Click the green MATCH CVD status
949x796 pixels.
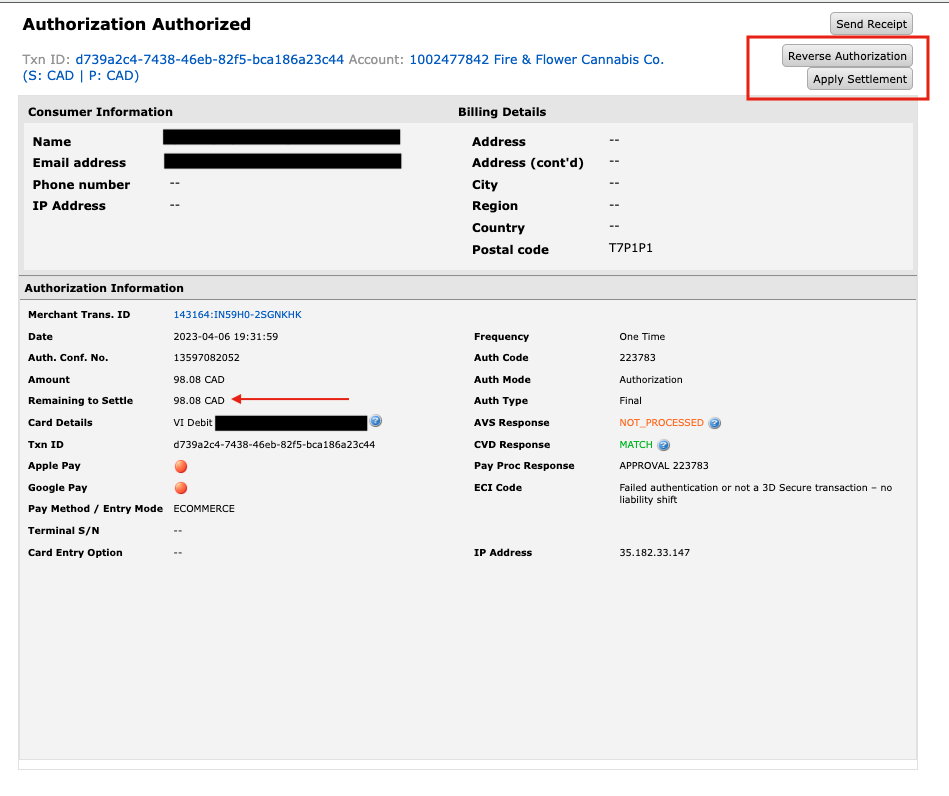pos(635,445)
